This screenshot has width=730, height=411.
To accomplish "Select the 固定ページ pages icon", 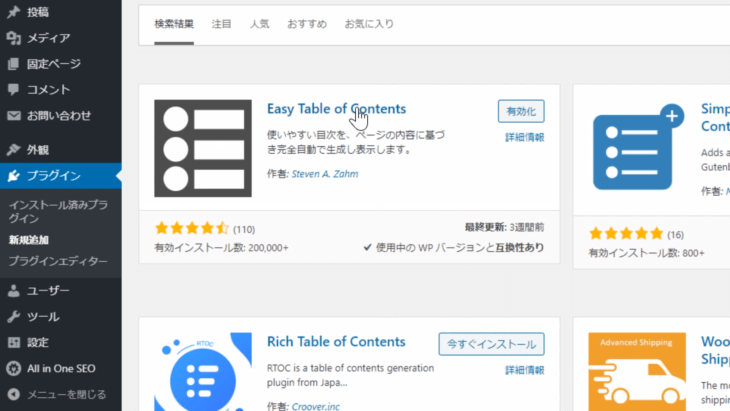I will point(14,64).
